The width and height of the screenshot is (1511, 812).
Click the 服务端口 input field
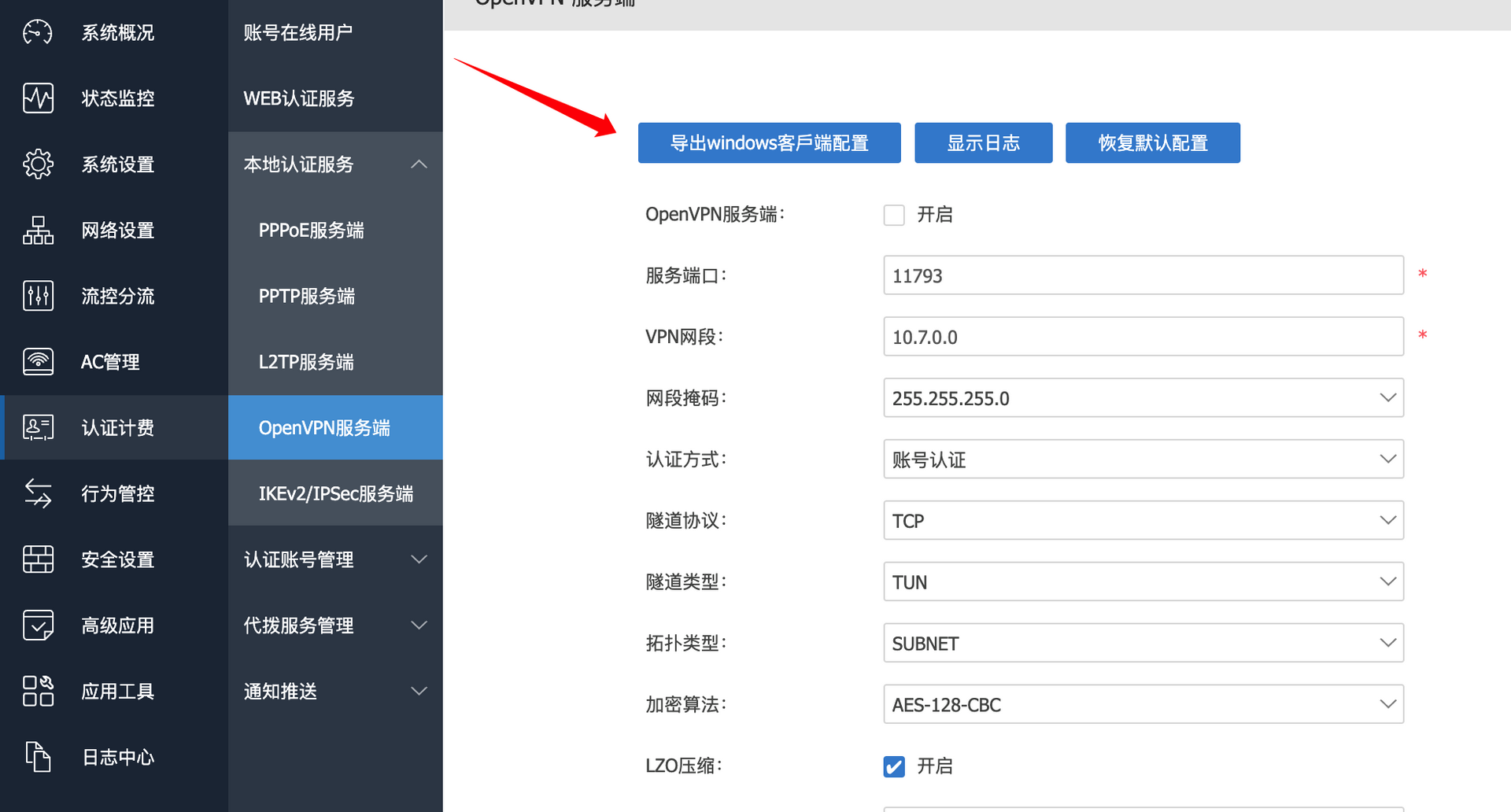point(1143,275)
